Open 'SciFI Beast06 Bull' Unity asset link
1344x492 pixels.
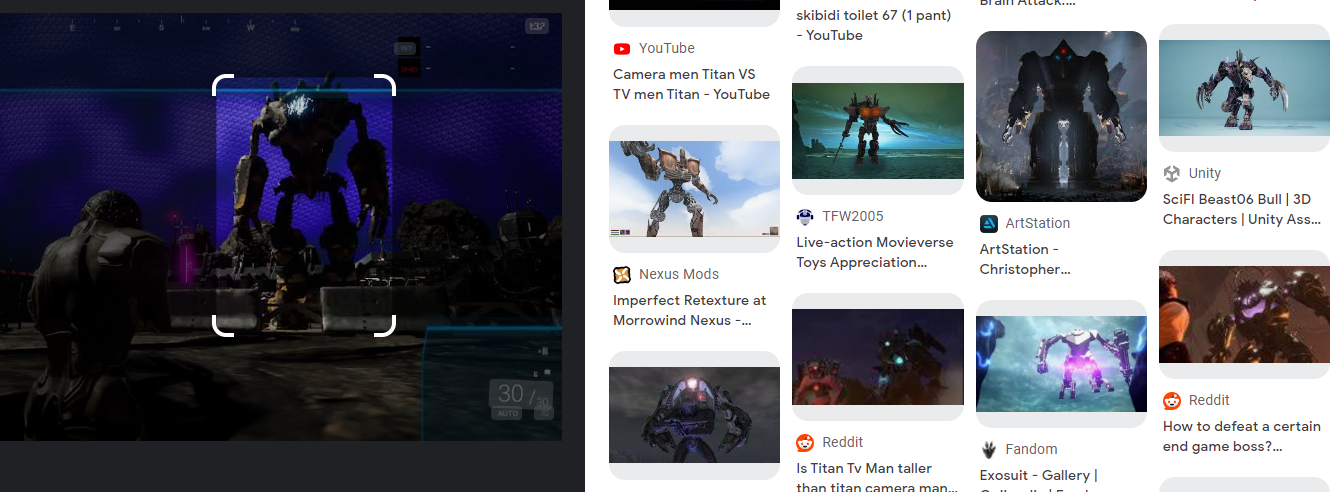(1242, 209)
